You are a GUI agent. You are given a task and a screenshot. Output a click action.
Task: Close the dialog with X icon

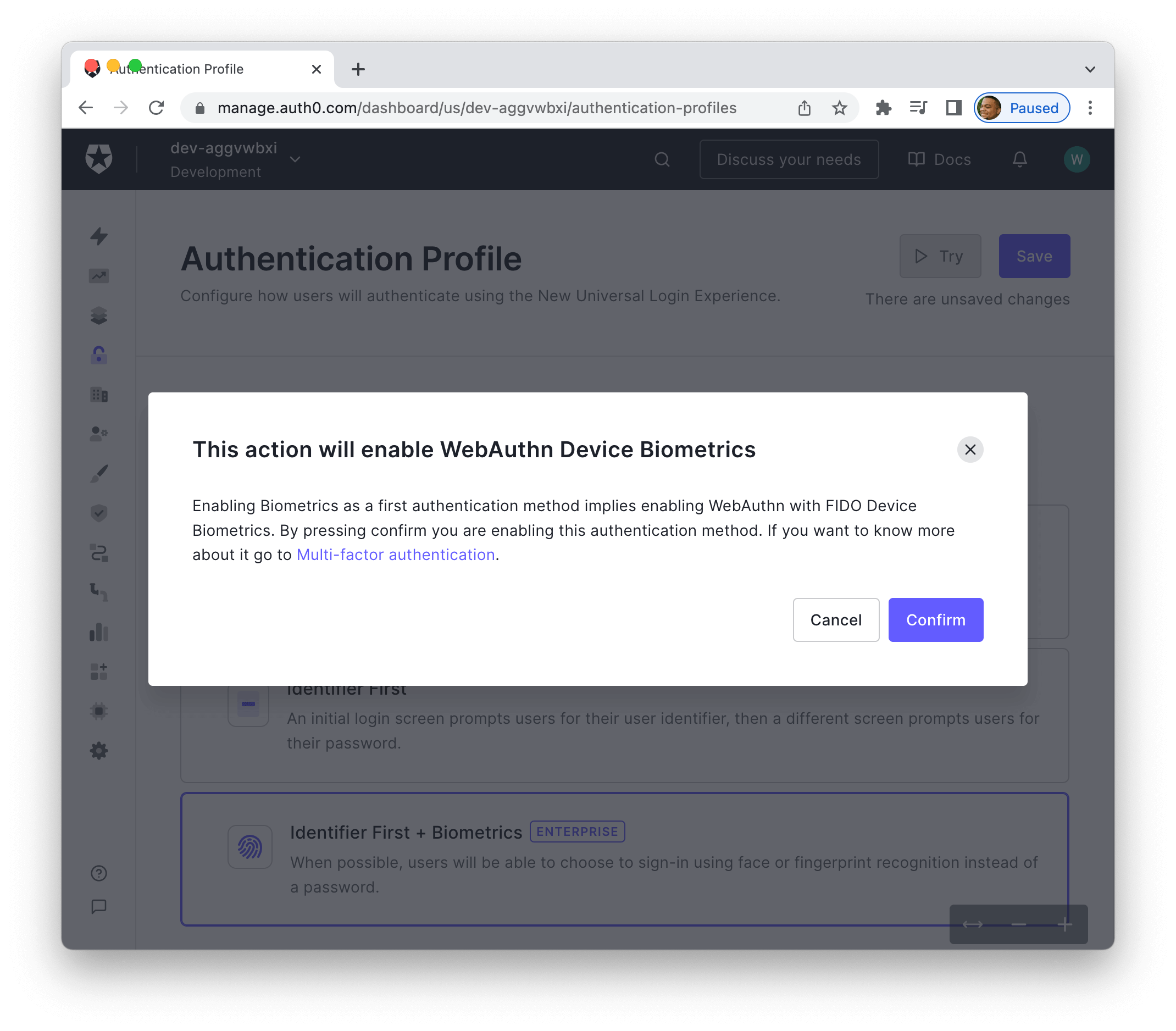(x=969, y=450)
